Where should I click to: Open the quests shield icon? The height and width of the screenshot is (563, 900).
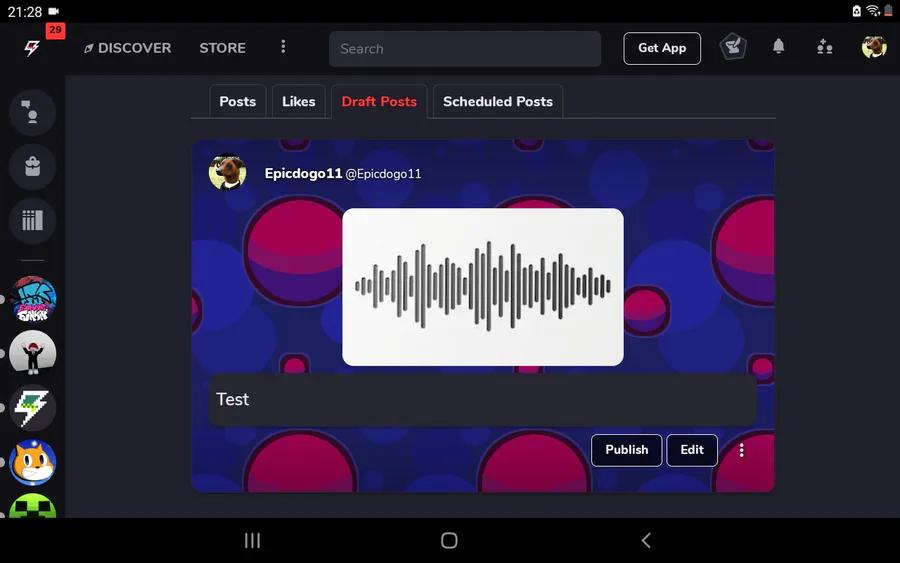point(733,47)
